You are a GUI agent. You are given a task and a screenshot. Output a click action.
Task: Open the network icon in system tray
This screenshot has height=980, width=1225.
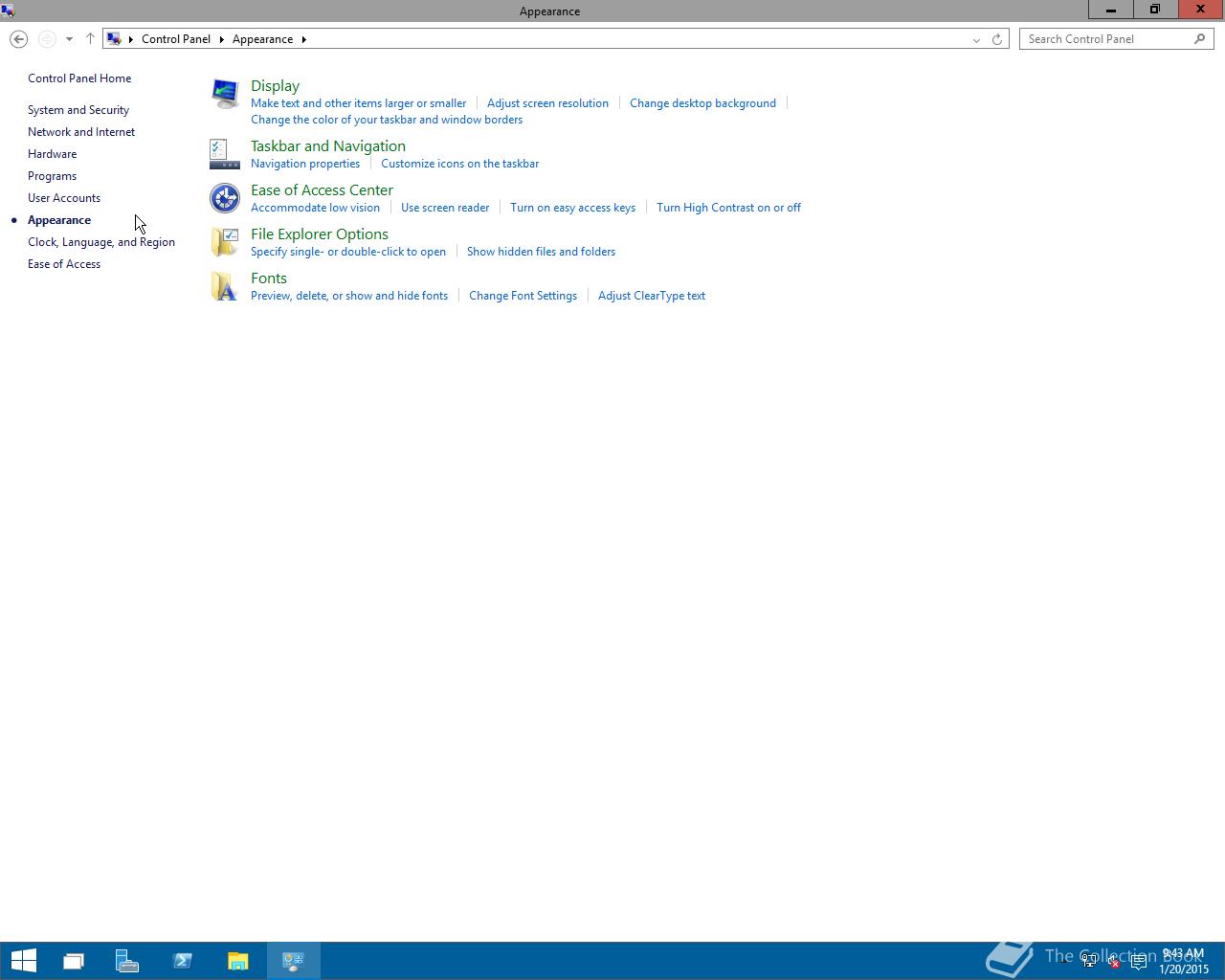pyautogui.click(x=1089, y=962)
